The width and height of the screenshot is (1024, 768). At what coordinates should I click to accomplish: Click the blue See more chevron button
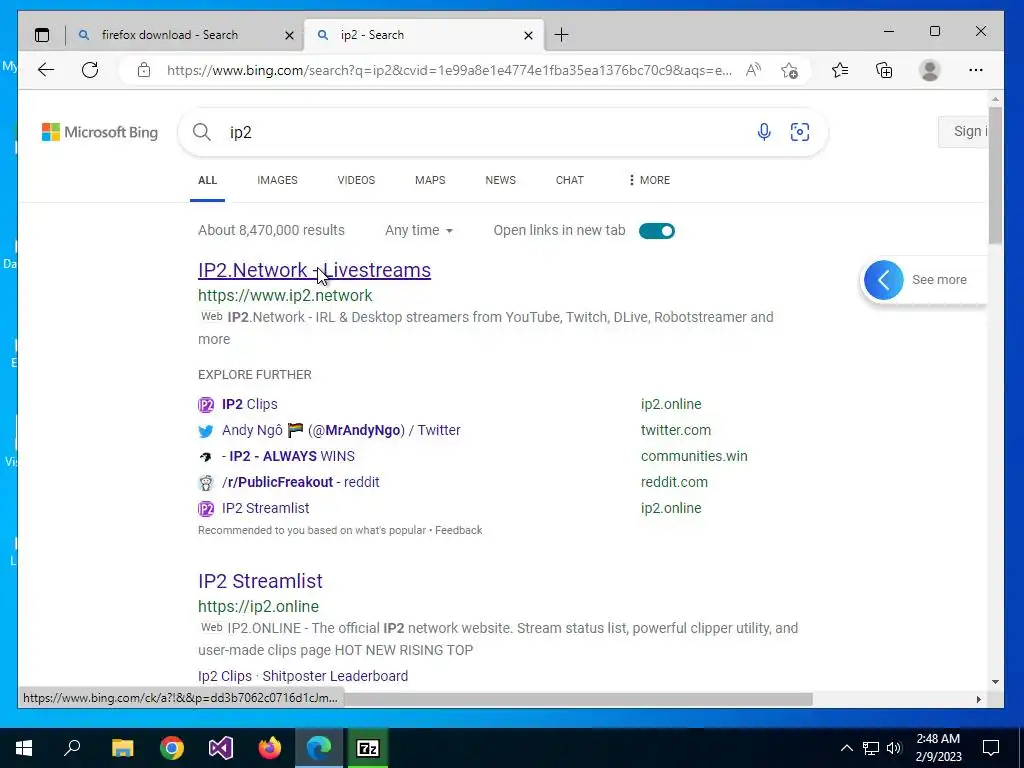click(x=884, y=280)
